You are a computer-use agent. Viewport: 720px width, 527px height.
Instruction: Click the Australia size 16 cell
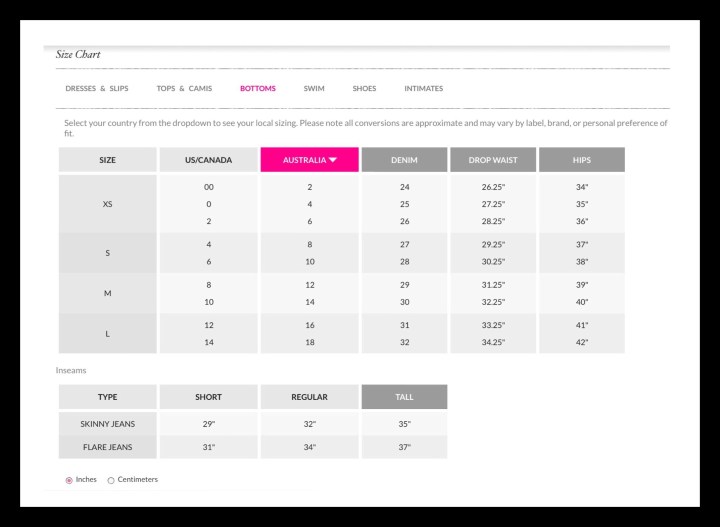[310, 325]
